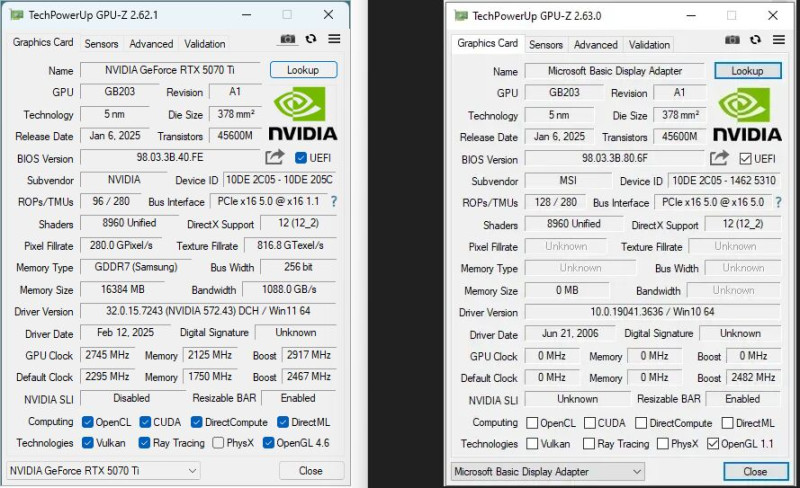800x488 pixels.
Task: Click Close button in GPU-Z 2.62.1
Action: click(x=311, y=471)
